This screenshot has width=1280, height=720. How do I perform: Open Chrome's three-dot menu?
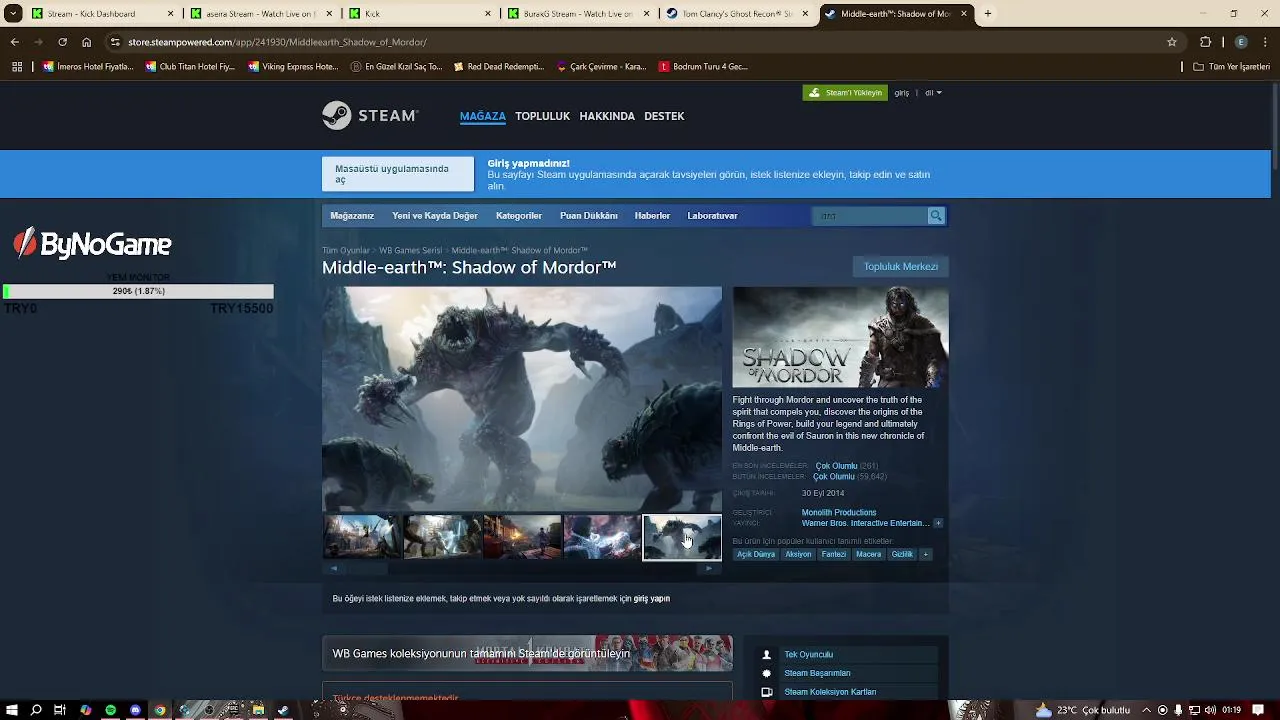tap(1265, 42)
